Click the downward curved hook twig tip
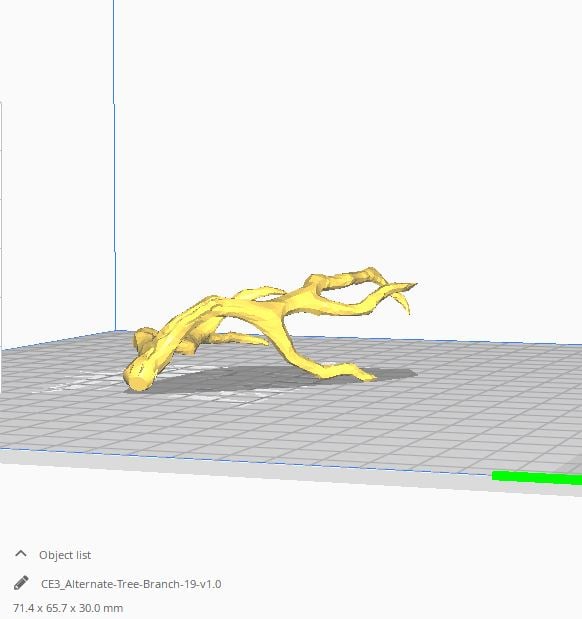 tap(407, 306)
